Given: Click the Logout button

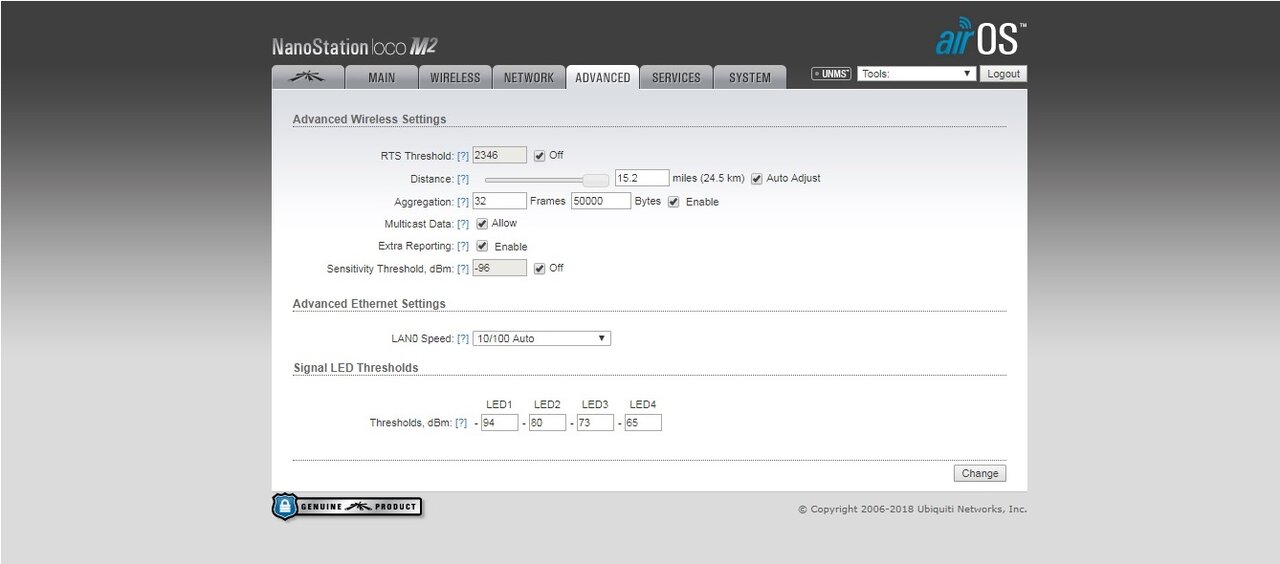Looking at the screenshot, I should coord(1003,74).
